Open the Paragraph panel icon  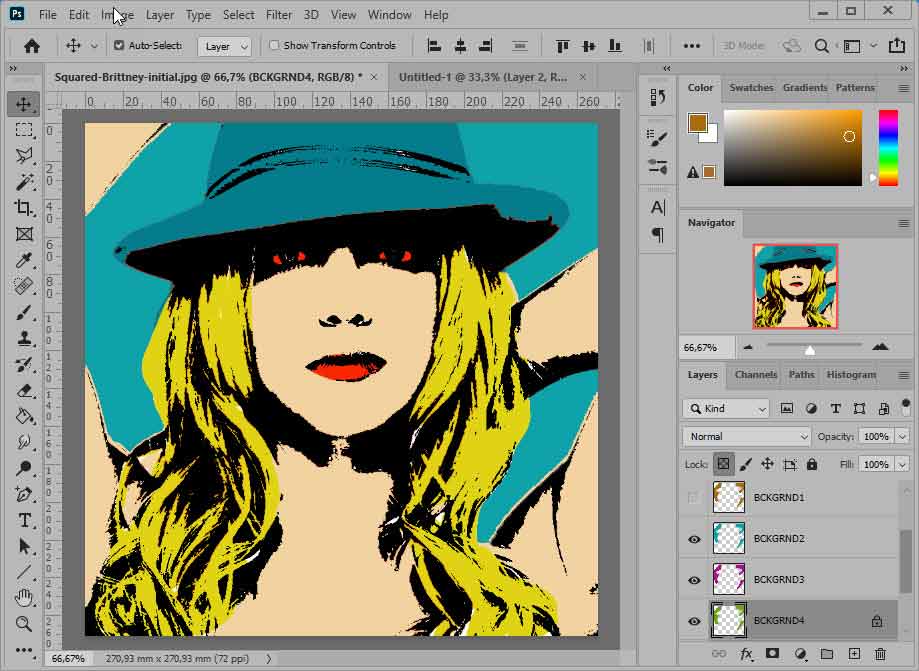click(x=658, y=234)
